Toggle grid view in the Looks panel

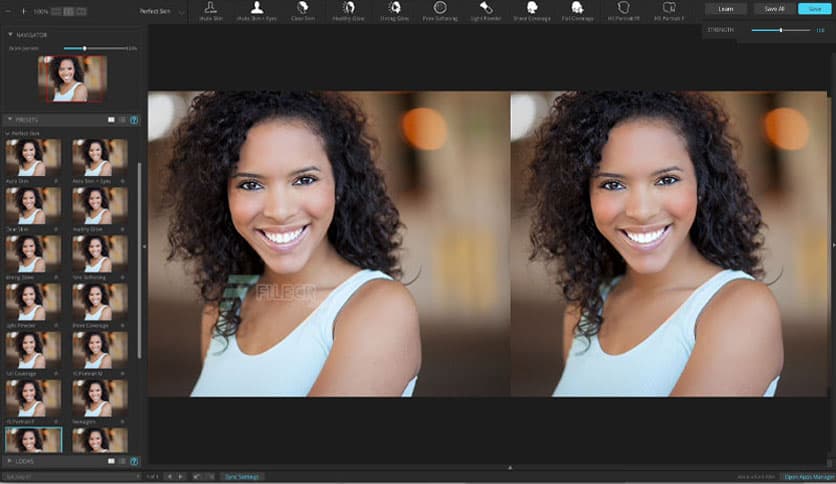[111, 461]
